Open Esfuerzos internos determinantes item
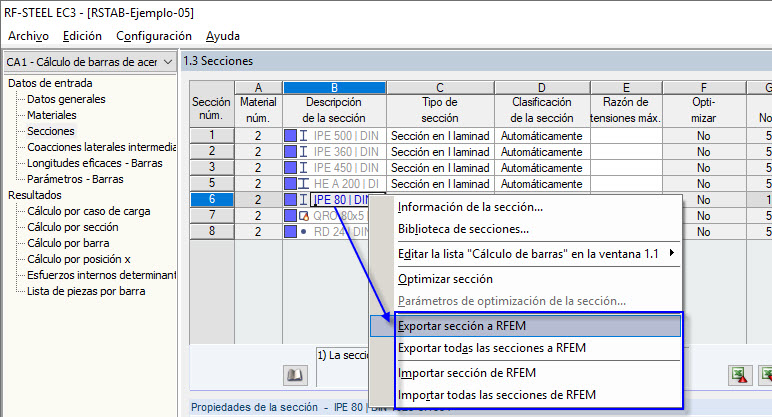 tap(101, 275)
